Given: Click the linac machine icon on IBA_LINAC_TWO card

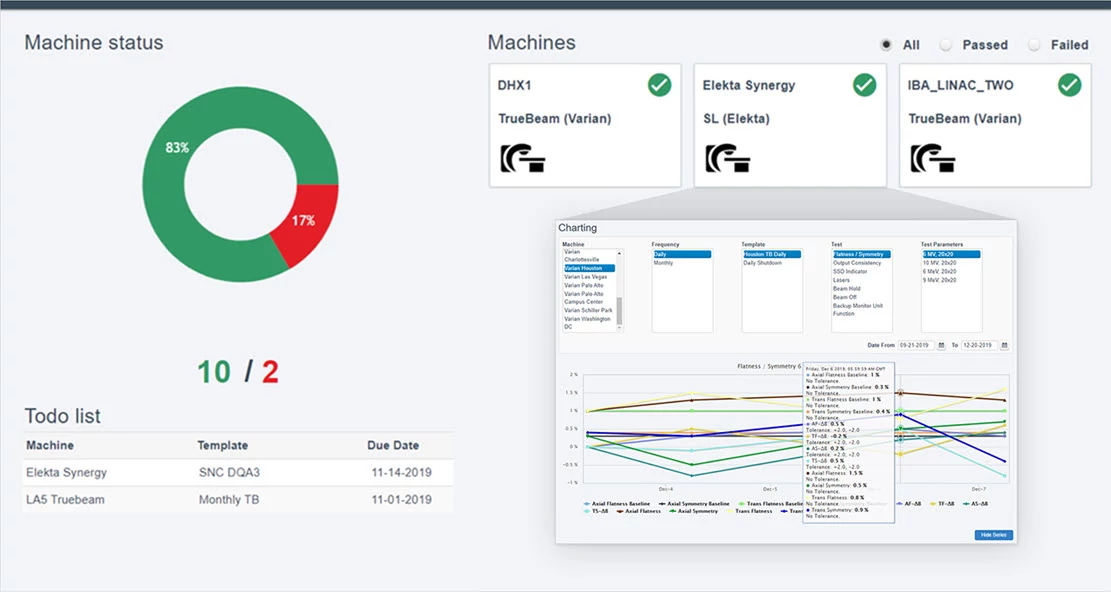Looking at the screenshot, I should (932, 158).
